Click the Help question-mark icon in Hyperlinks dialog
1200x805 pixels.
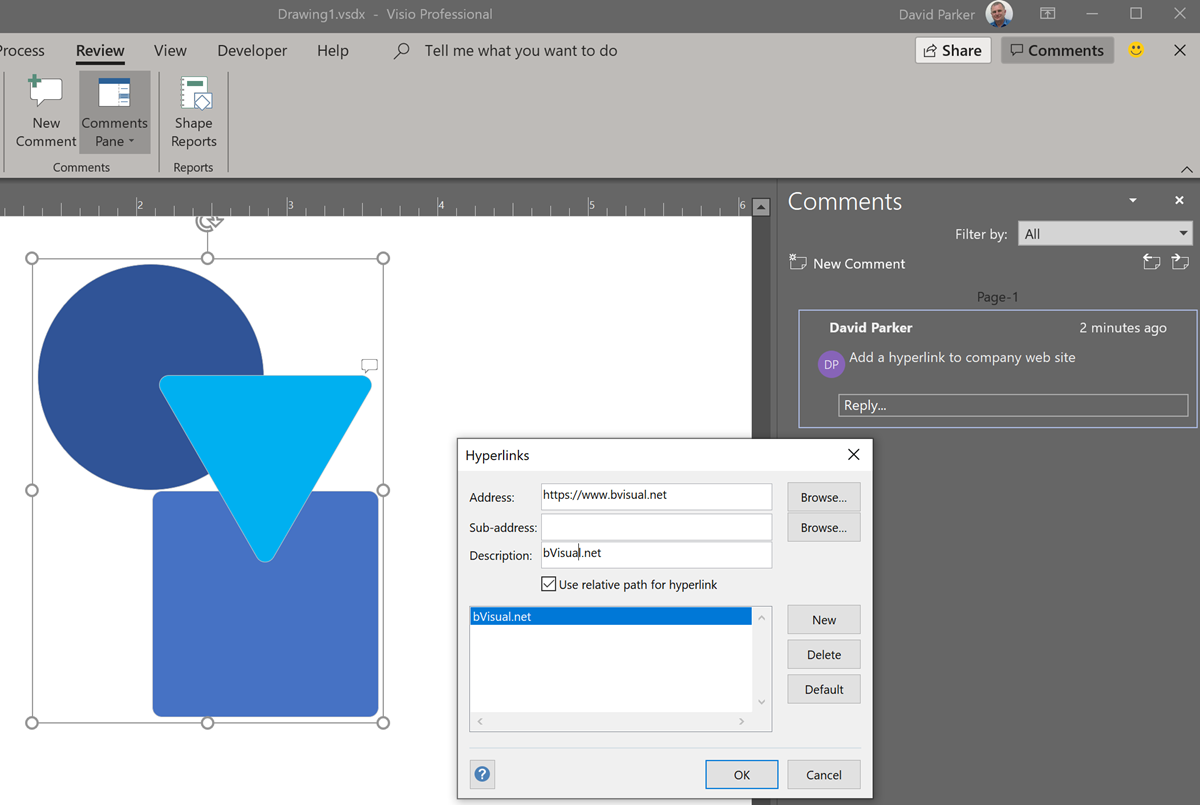coord(482,774)
